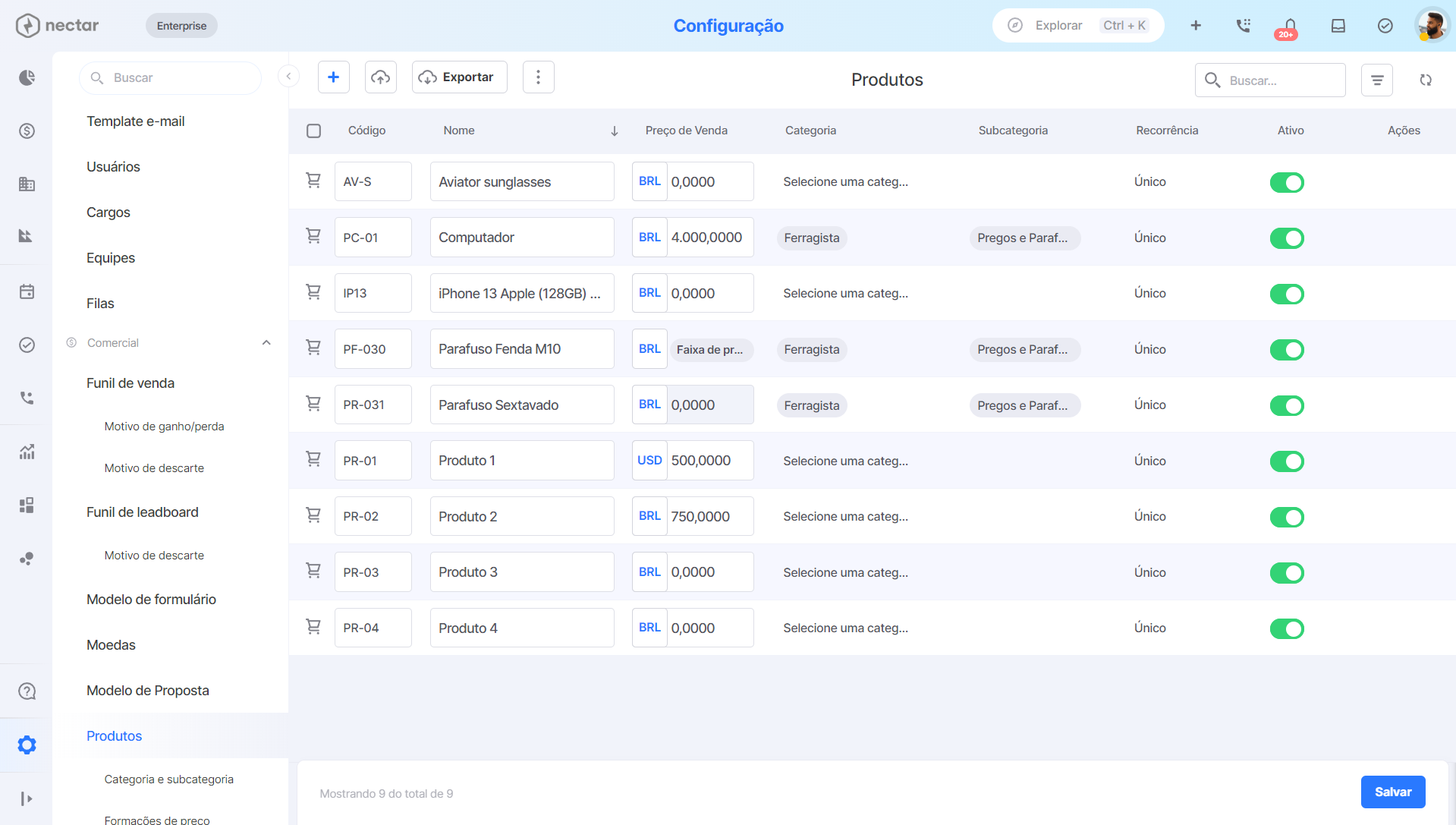Refresh the products list
The width and height of the screenshot is (1456, 825).
(1426, 80)
